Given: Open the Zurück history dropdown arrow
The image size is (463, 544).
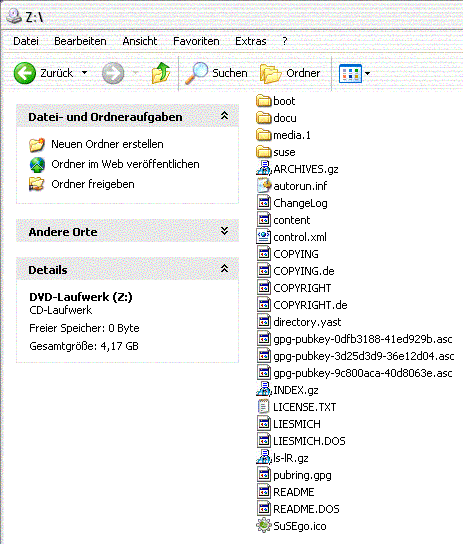Looking at the screenshot, I should 85,73.
